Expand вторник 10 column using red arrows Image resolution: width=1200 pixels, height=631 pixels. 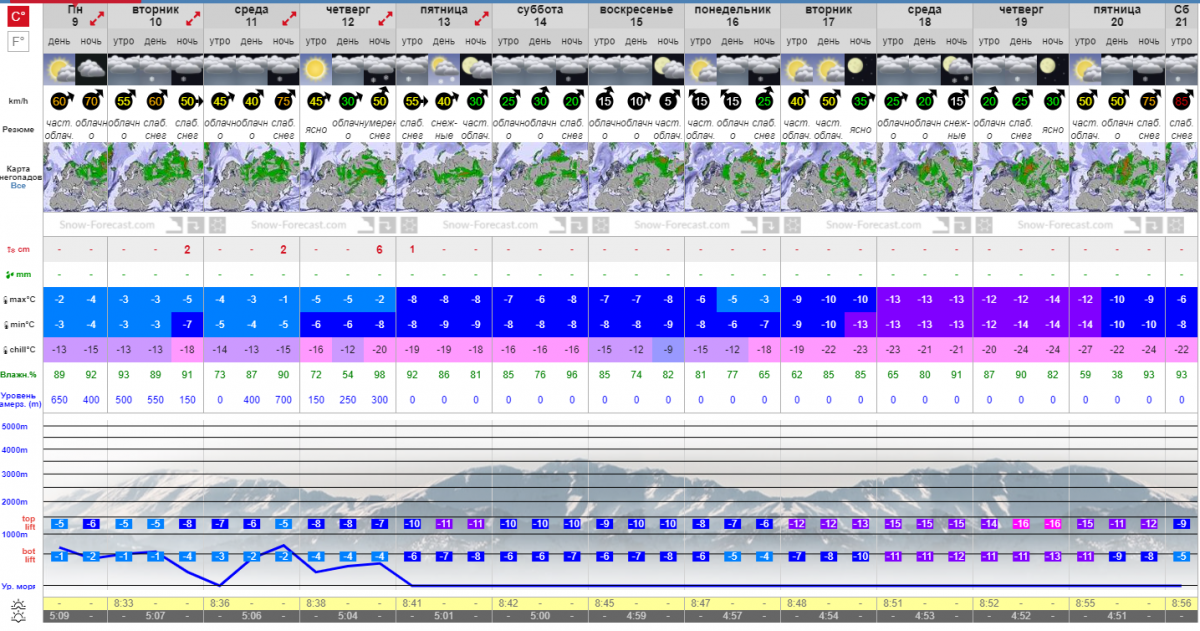[x=191, y=18]
